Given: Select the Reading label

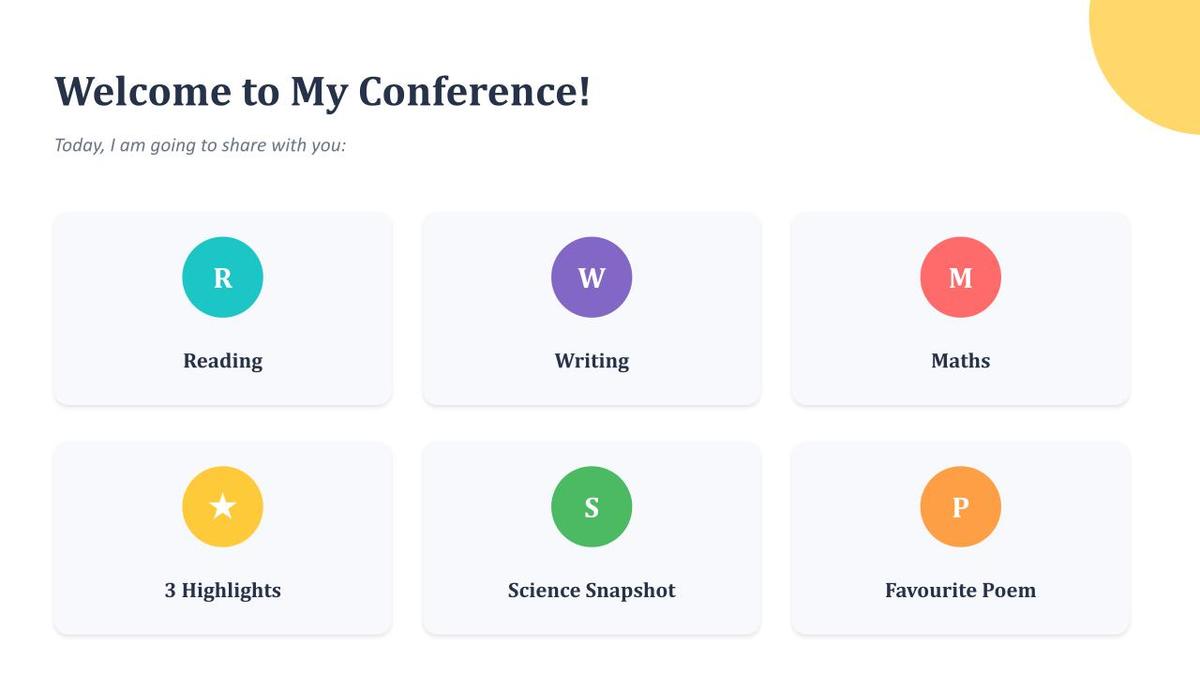Looking at the screenshot, I should (x=222, y=361).
